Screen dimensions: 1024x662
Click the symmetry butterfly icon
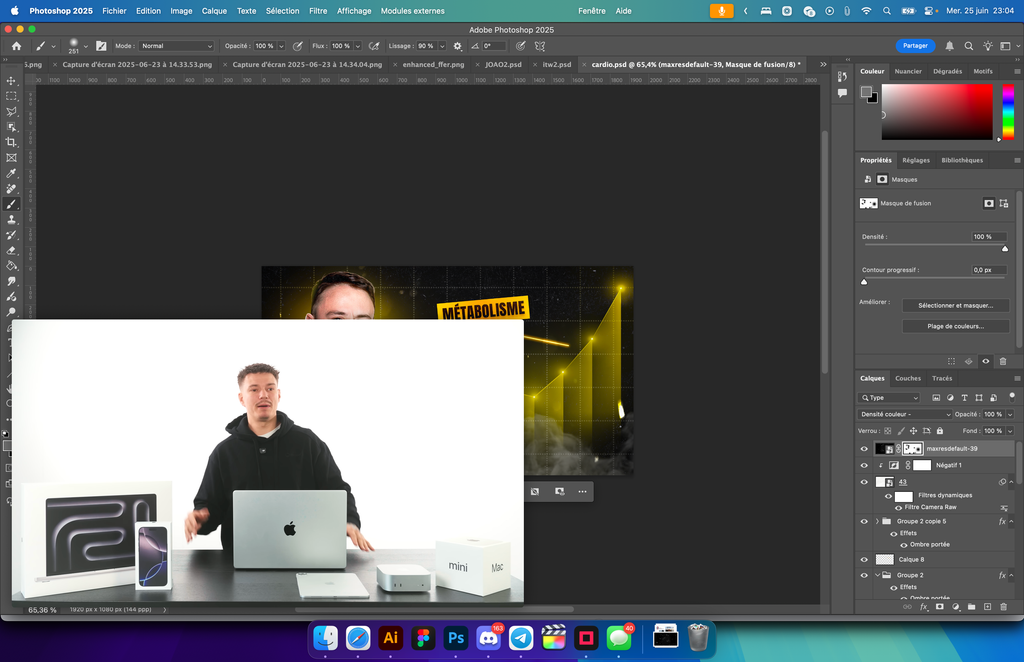539,46
